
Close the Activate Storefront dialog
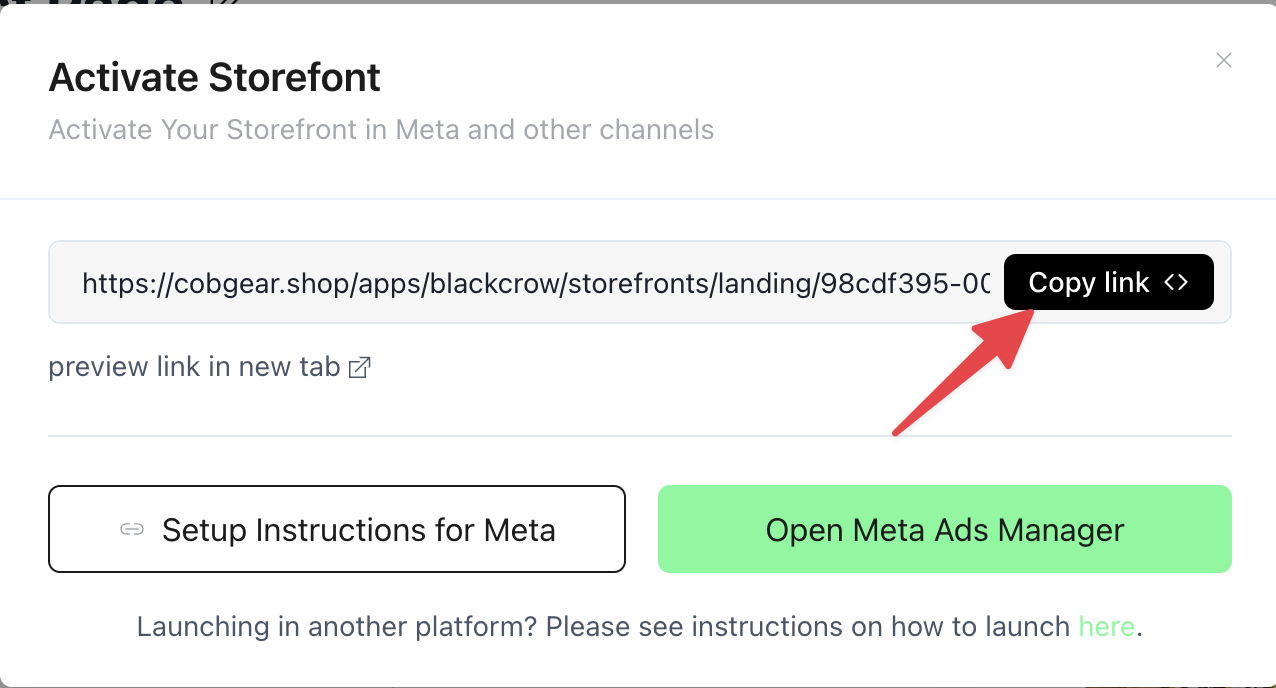1223,60
